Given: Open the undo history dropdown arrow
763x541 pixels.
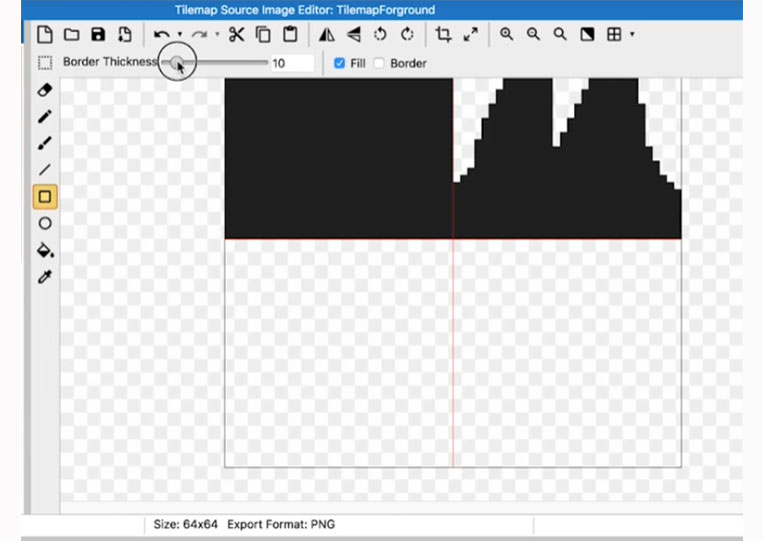Looking at the screenshot, I should click(180, 34).
